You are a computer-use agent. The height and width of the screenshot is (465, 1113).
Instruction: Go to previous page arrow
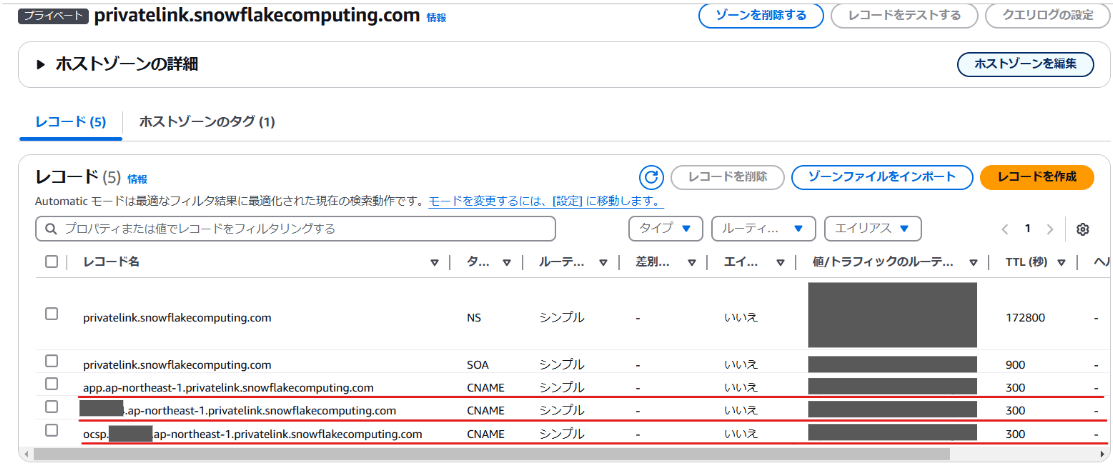coord(1005,229)
